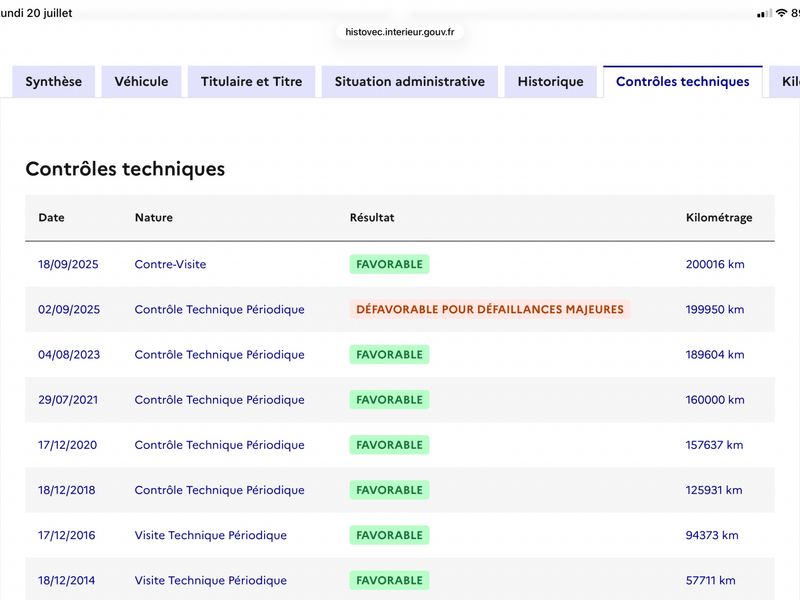This screenshot has width=800, height=600.
Task: Tap the date in the status bar
Action: (36, 13)
